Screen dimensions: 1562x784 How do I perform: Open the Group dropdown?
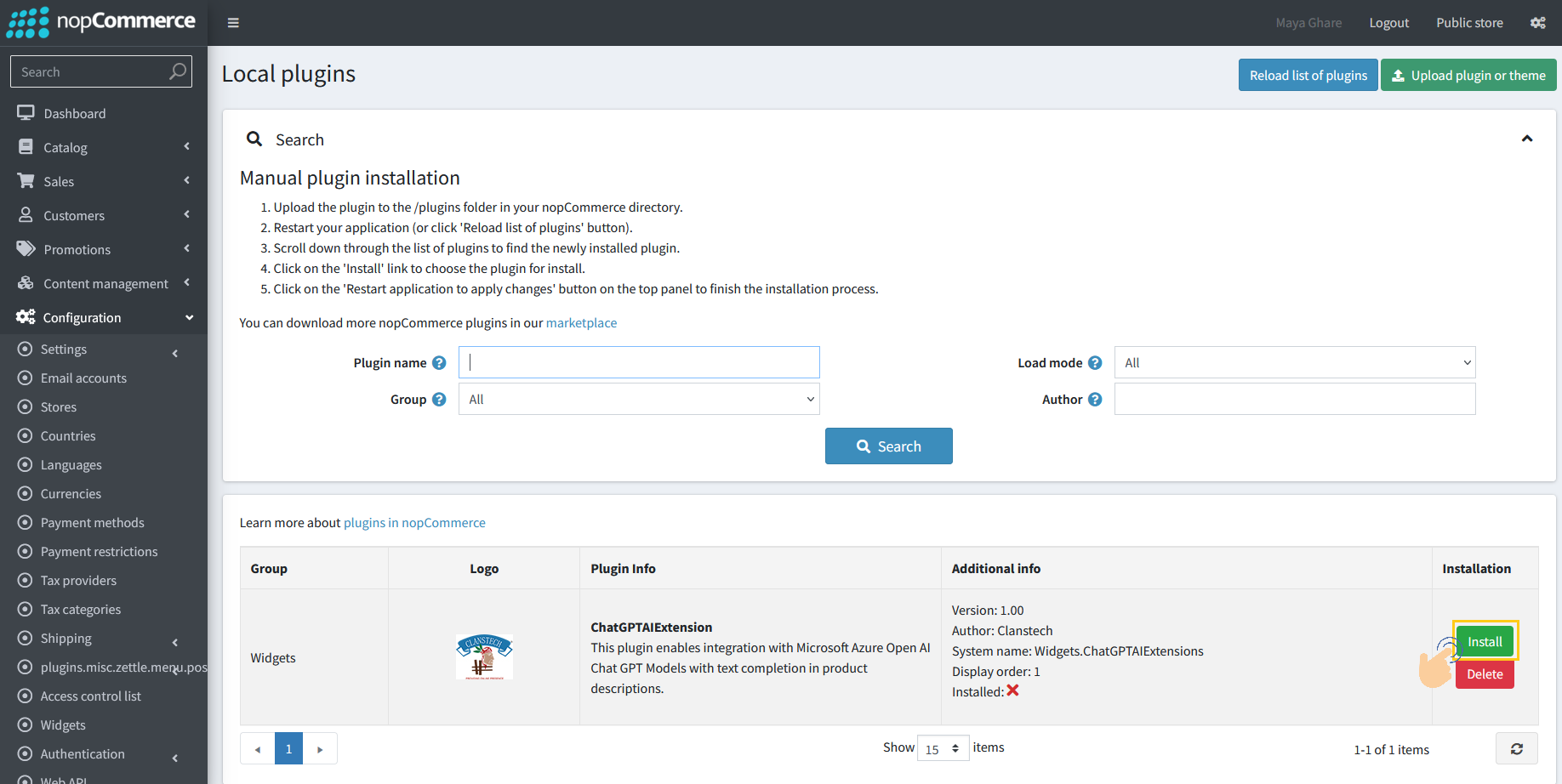pos(639,399)
